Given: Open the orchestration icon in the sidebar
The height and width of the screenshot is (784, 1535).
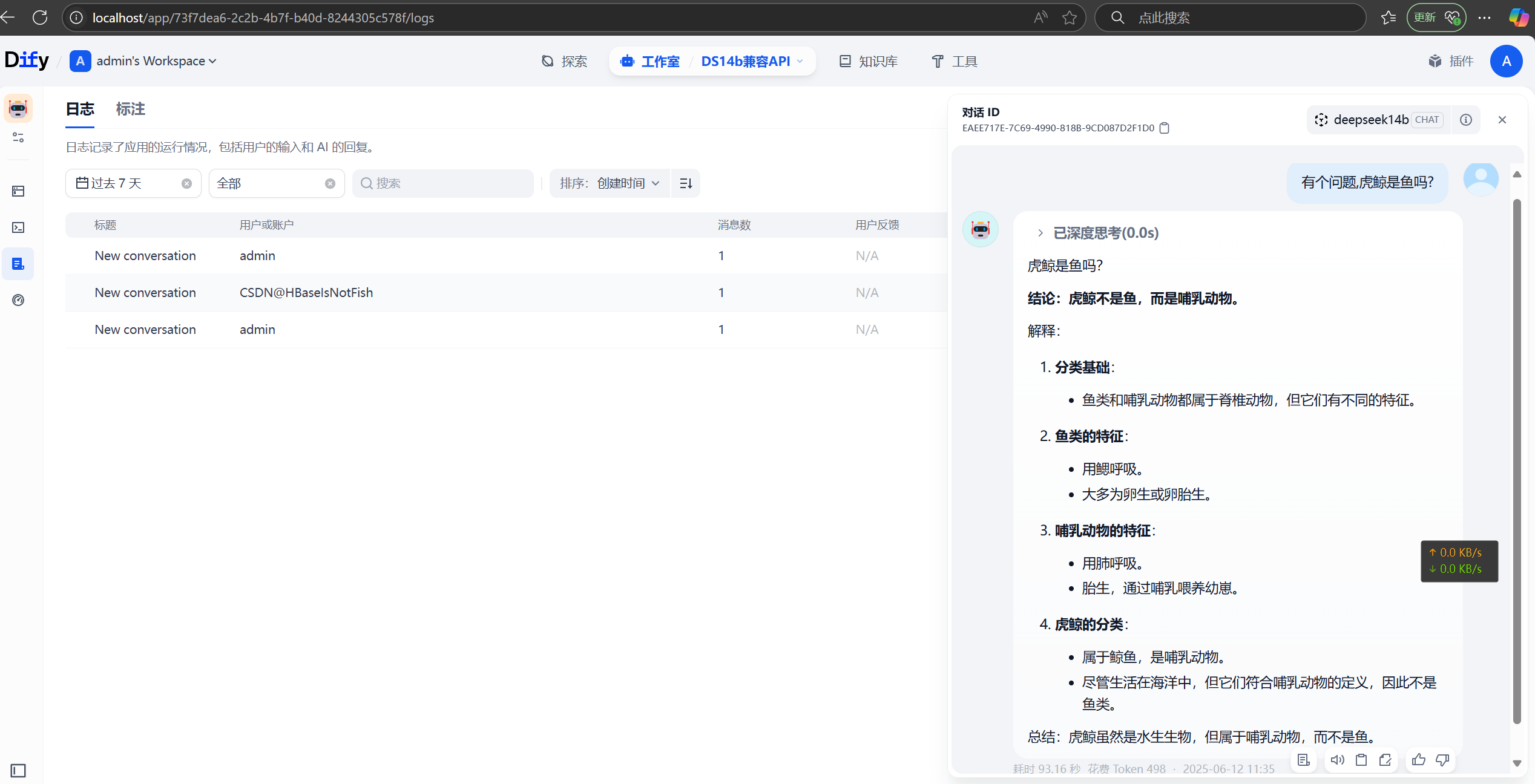Looking at the screenshot, I should point(18,191).
